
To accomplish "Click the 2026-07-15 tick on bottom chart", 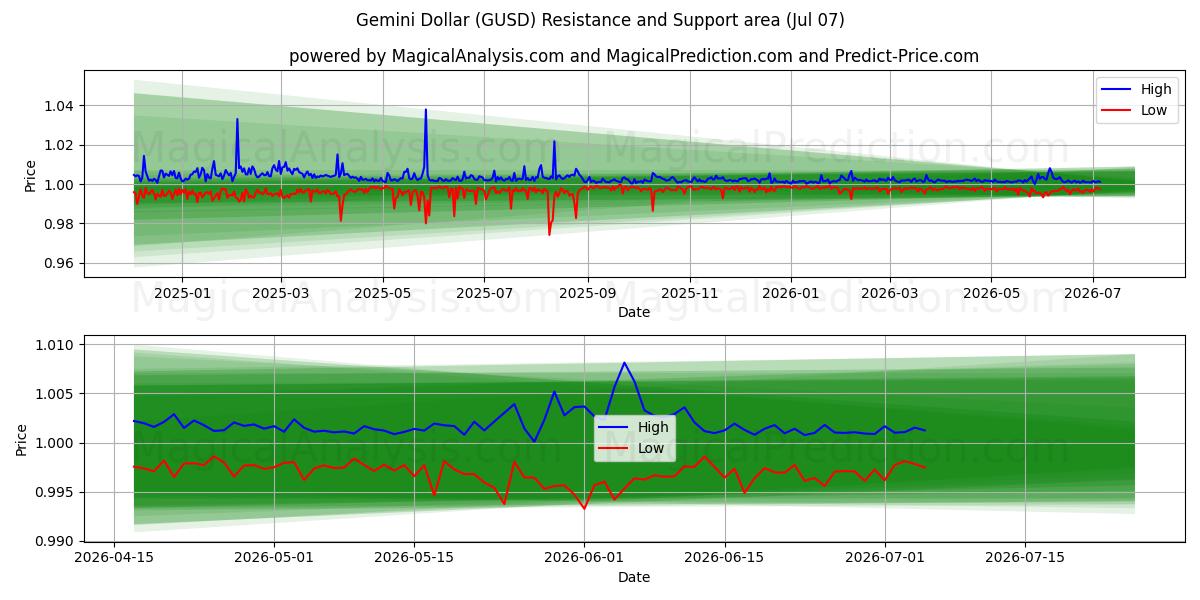I will 1025,559.
